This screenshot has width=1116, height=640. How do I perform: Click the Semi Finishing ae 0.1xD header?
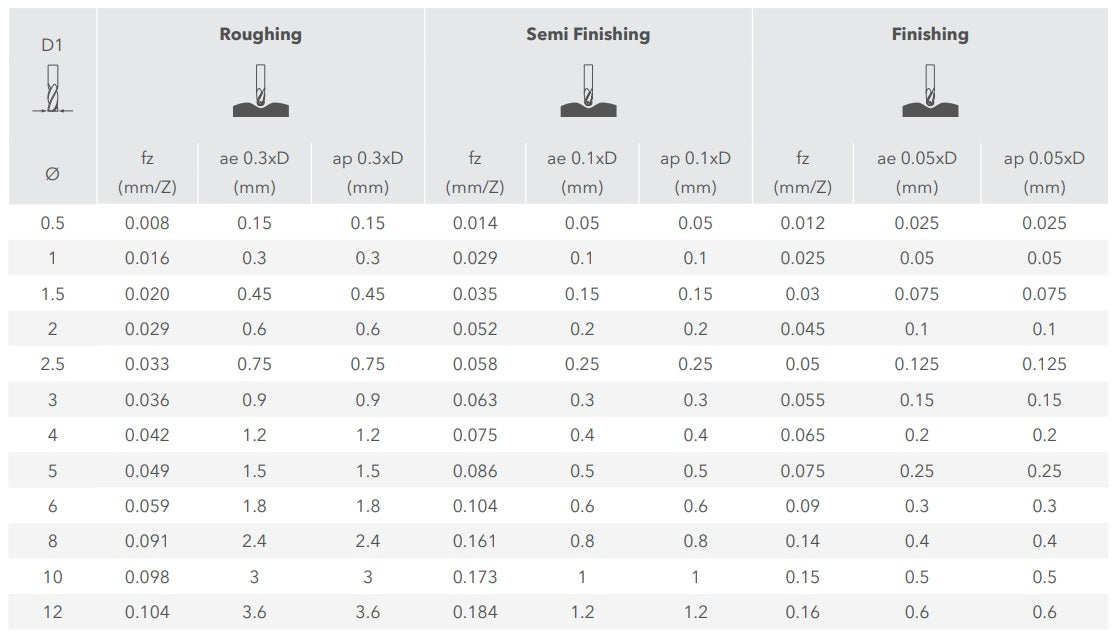point(582,172)
